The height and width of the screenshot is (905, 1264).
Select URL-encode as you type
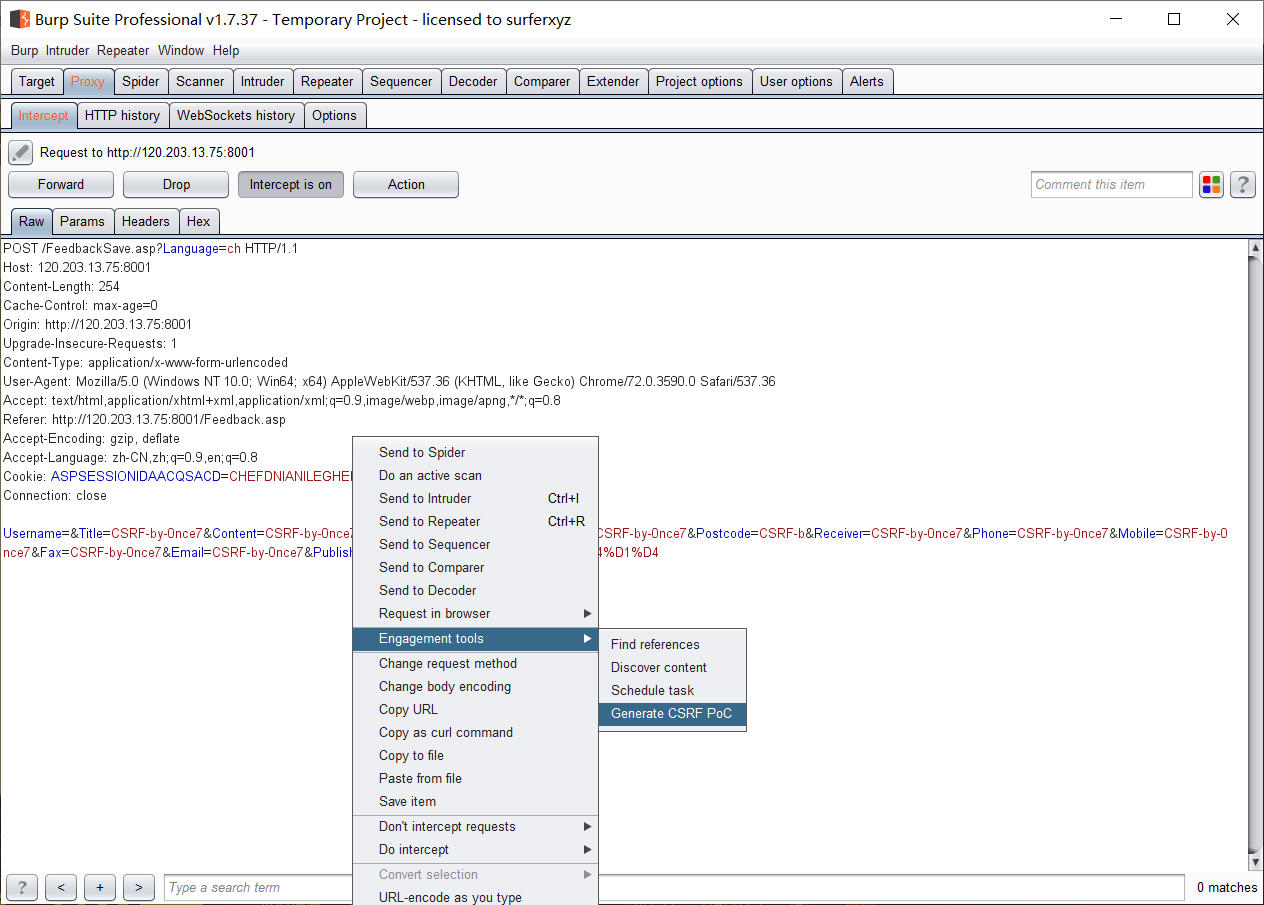(476, 897)
